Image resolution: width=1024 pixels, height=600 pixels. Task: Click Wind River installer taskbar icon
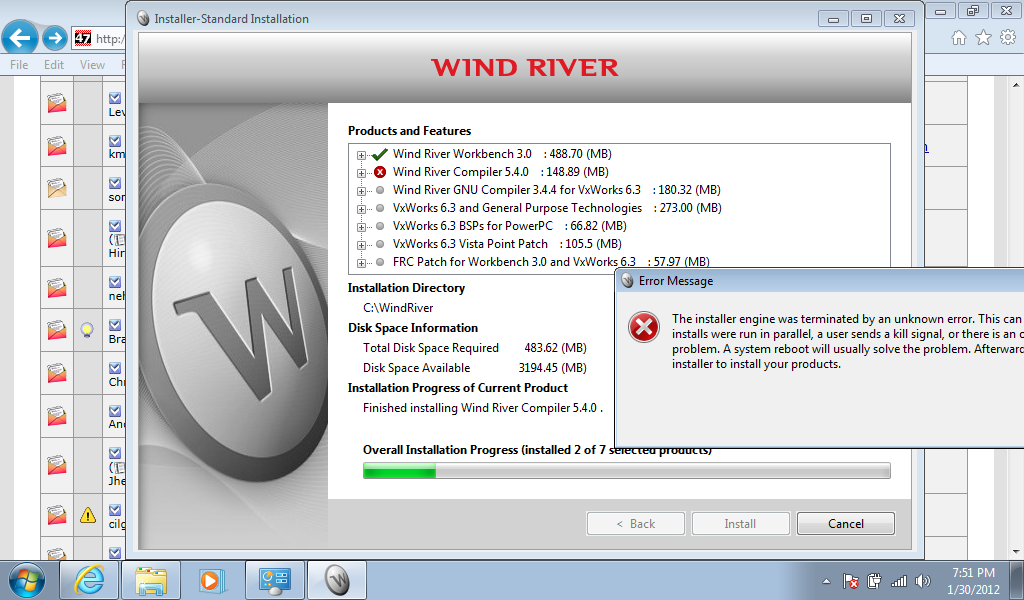pos(337,580)
